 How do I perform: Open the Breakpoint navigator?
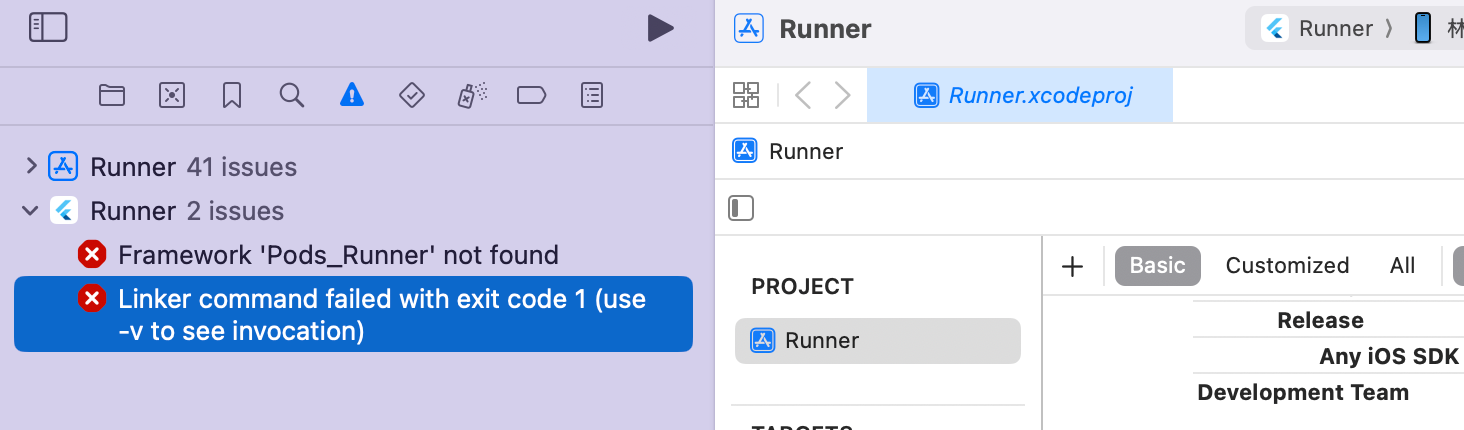pos(531,95)
